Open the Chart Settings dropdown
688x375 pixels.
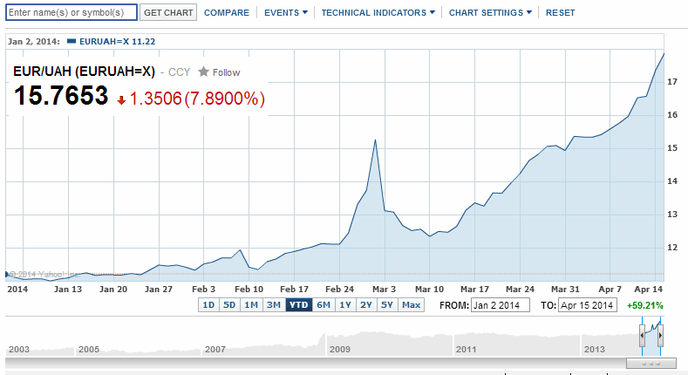pyautogui.click(x=490, y=13)
